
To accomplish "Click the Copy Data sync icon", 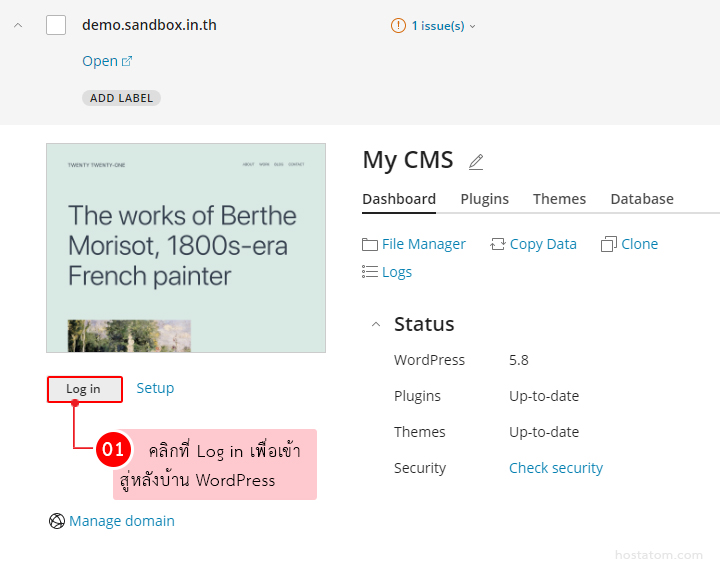I will pos(498,244).
